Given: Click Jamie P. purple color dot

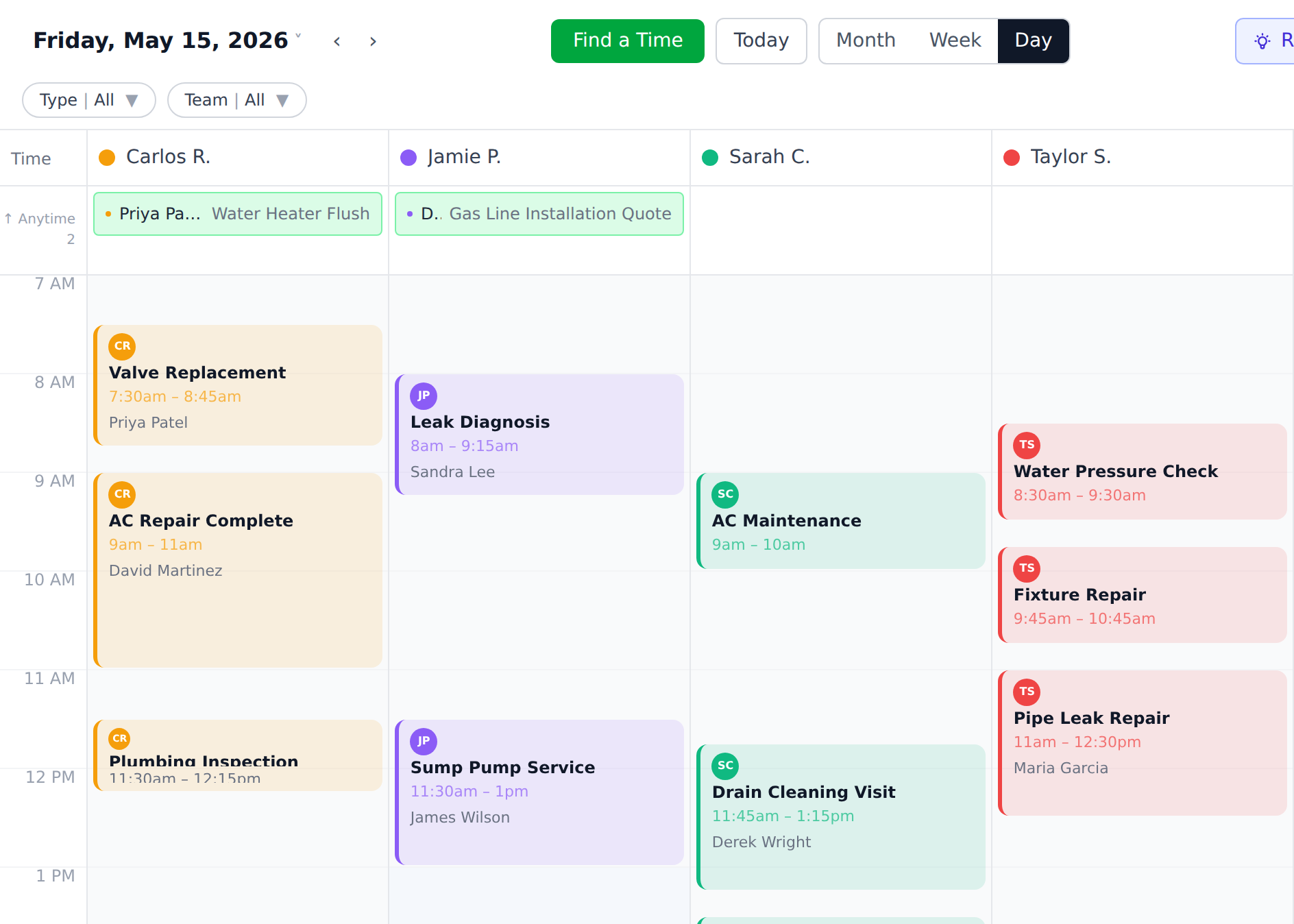Looking at the screenshot, I should (408, 158).
